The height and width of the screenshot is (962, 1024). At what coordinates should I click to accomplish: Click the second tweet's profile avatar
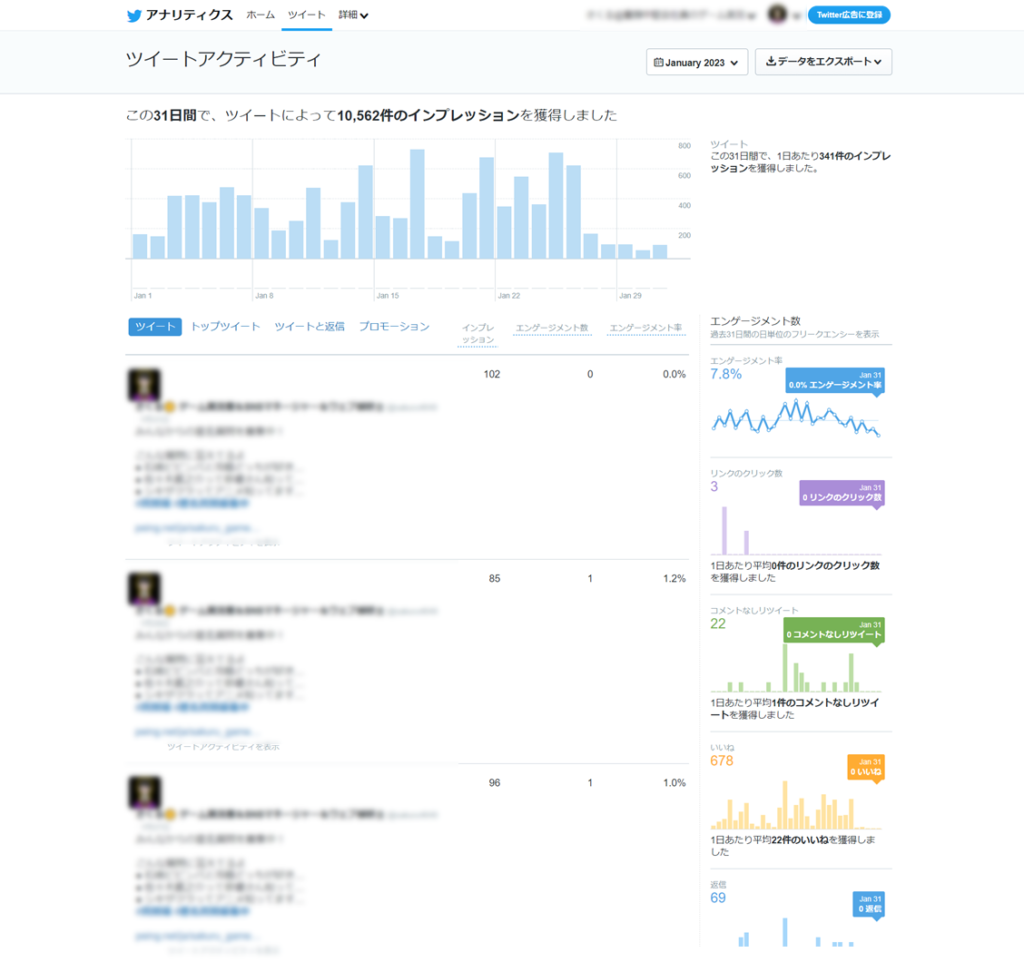(144, 589)
